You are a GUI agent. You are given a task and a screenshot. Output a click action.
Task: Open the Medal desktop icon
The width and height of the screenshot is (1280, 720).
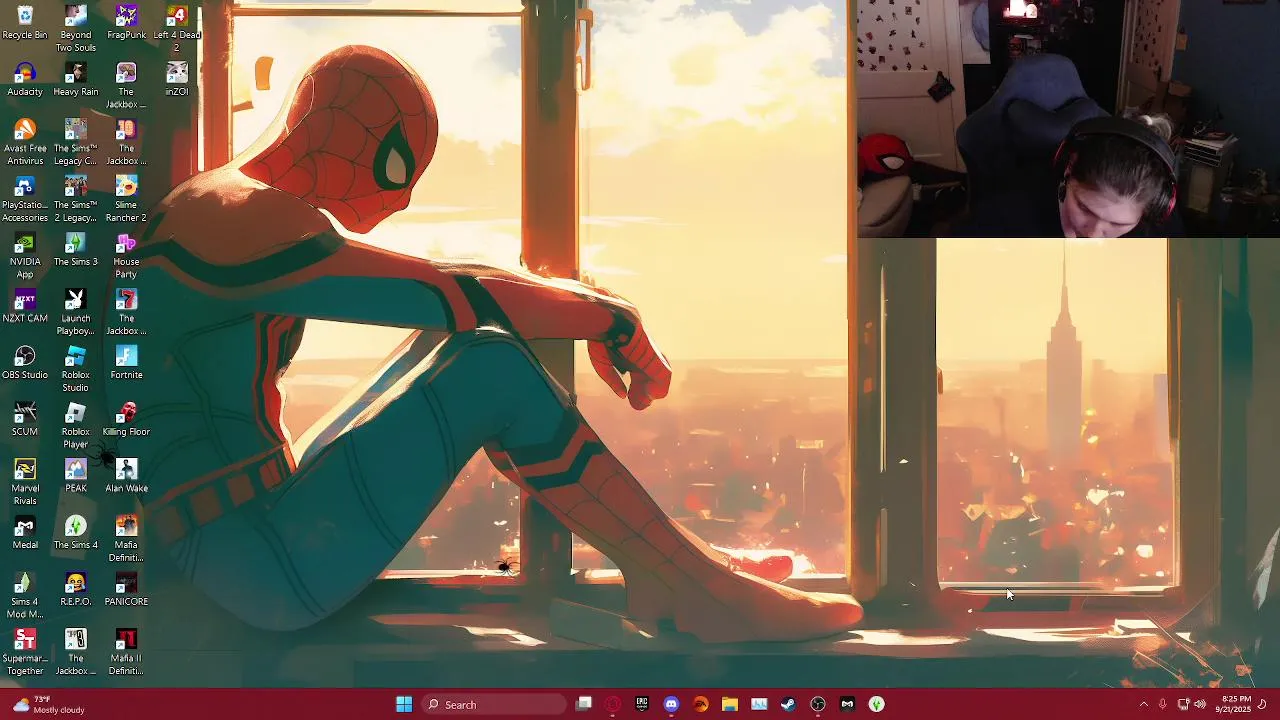click(25, 533)
